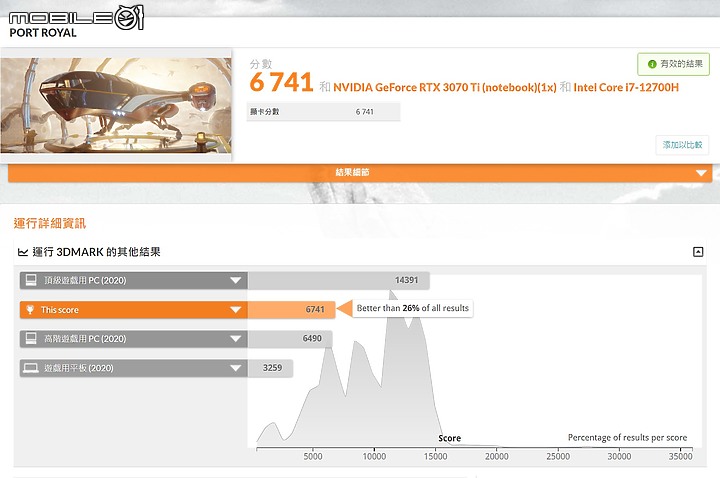Image resolution: width=720 pixels, height=478 pixels.
Task: Expand the 頂級遊戲用 PC (2020) row dropdown arrow
Action: [x=236, y=281]
